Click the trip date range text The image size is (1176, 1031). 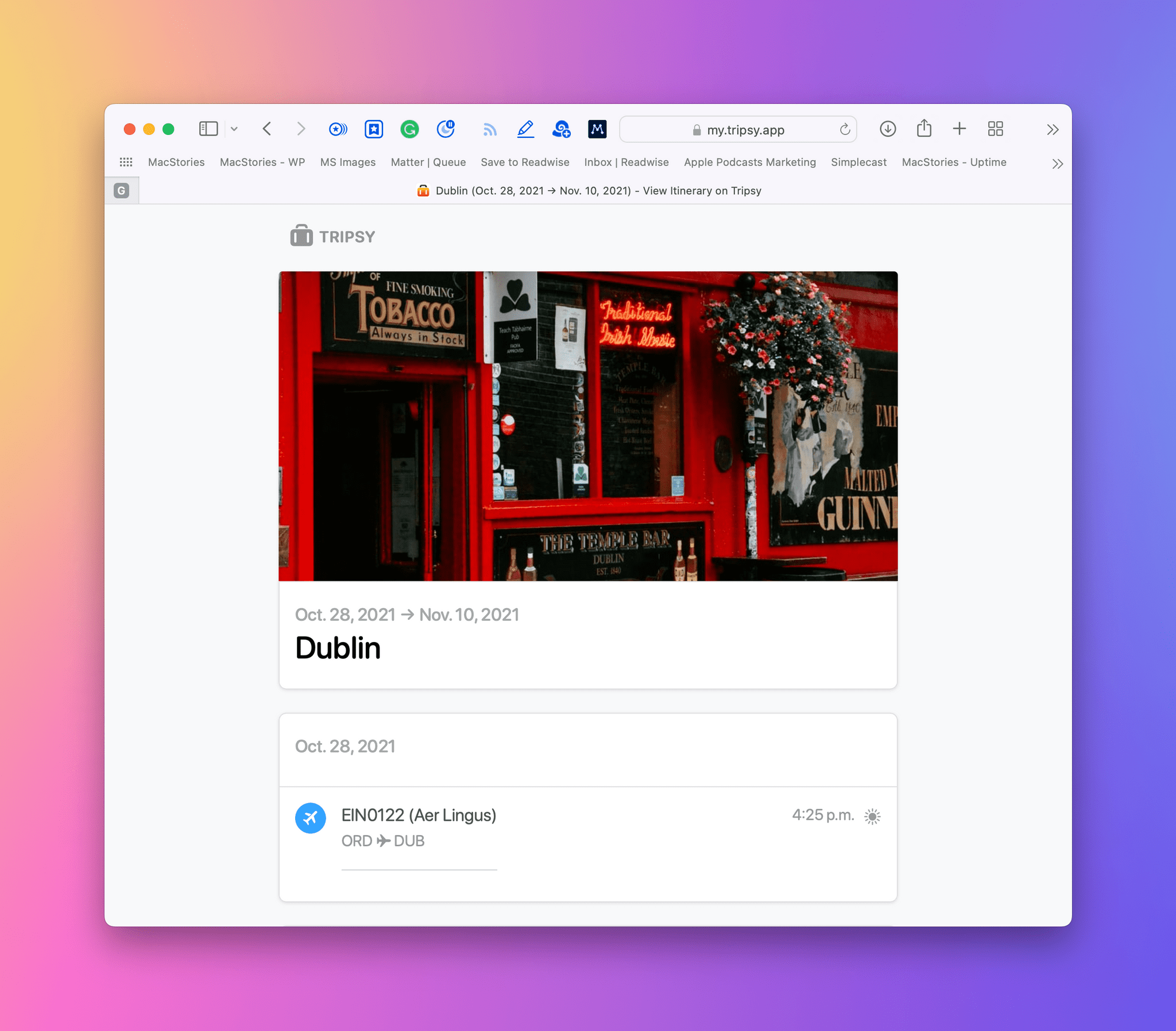(x=407, y=615)
